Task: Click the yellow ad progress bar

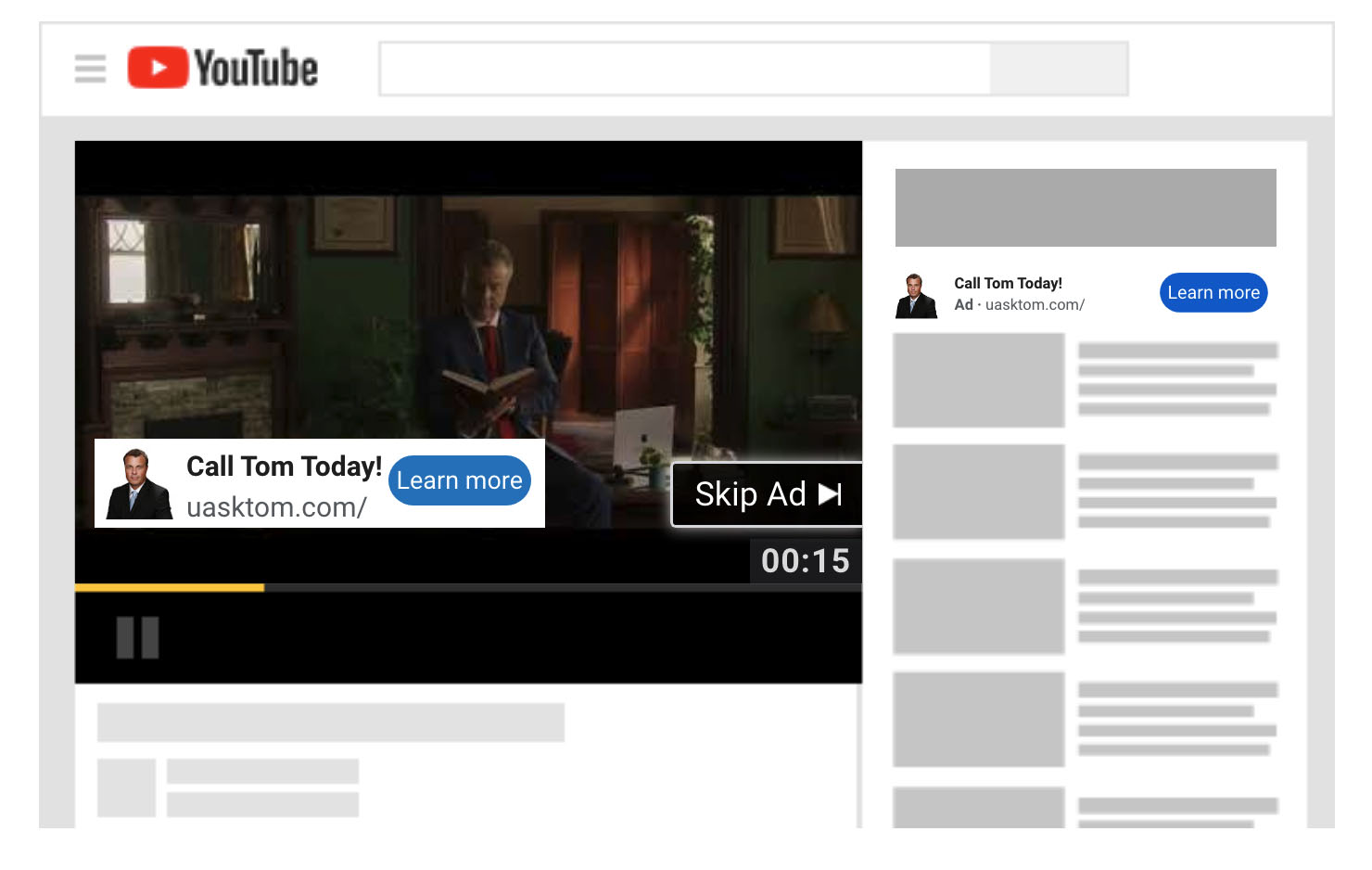Action: [x=170, y=587]
